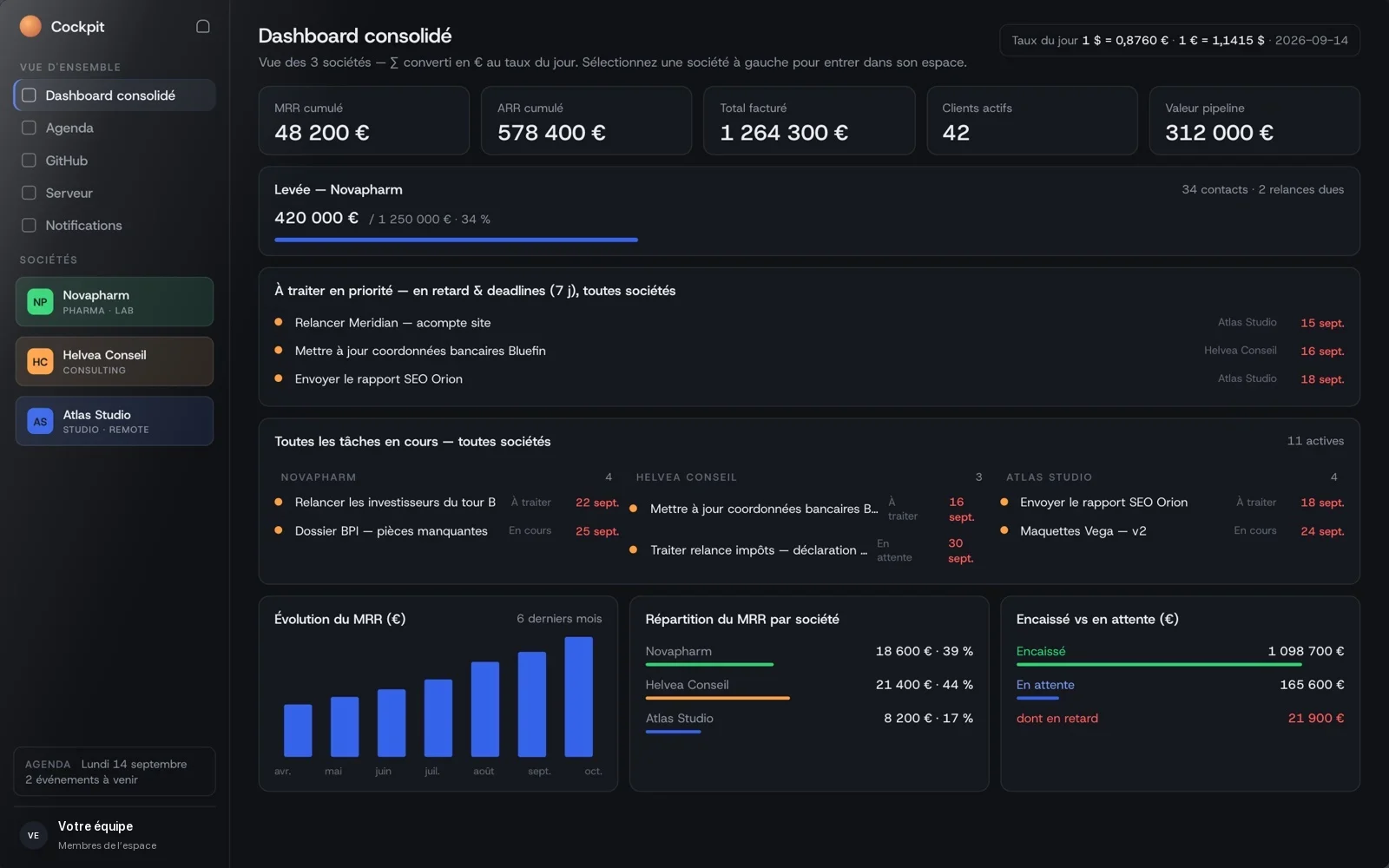Click the 'dont en retard' red row

tap(1180, 719)
